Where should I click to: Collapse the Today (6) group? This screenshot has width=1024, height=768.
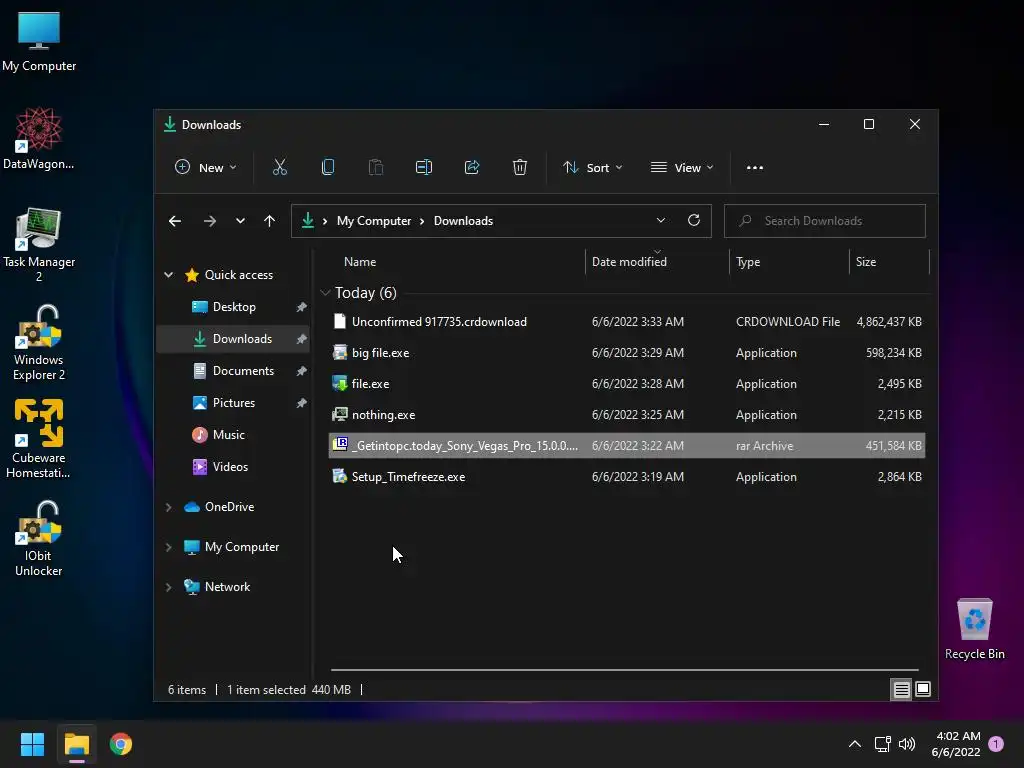(x=325, y=293)
